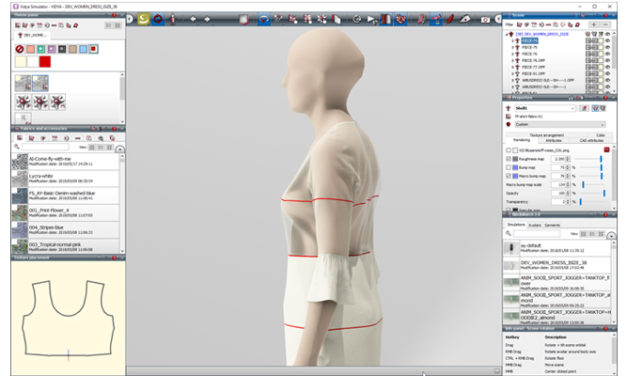The width and height of the screenshot is (627, 376).
Task: Click the red page icon in toolbar
Action: (x=337, y=19)
